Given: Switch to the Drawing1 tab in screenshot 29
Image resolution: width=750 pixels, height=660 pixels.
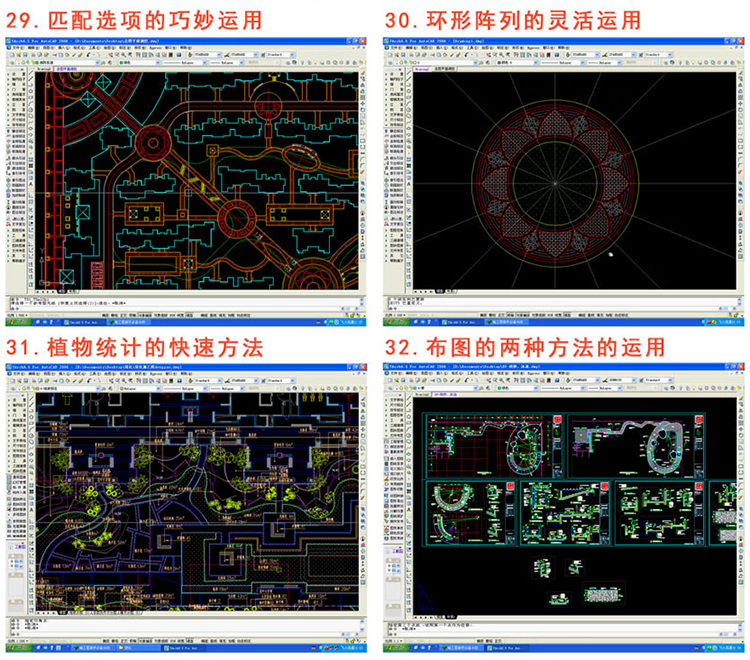Looking at the screenshot, I should (x=44, y=69).
